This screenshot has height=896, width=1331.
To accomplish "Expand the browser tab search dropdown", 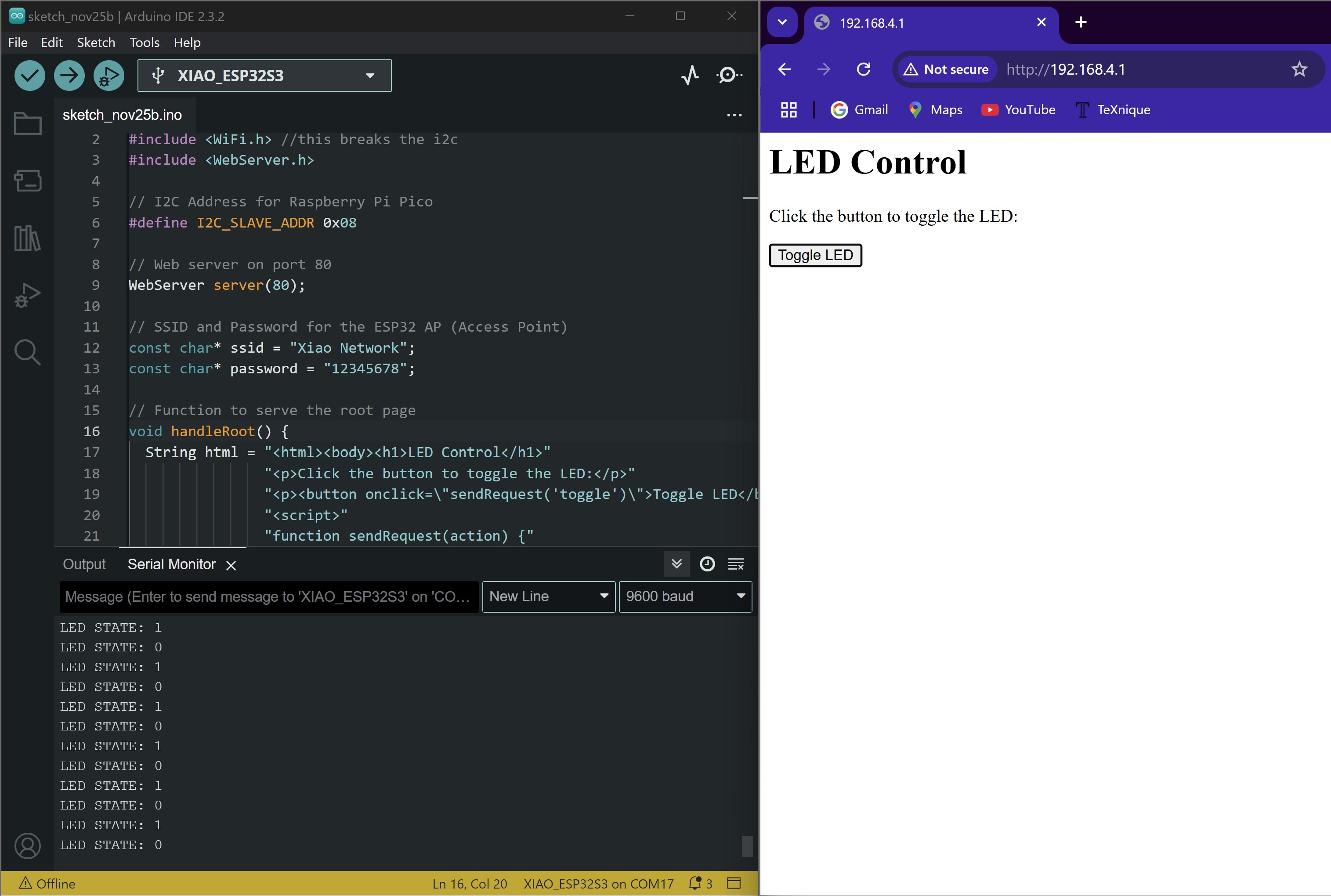I will (782, 22).
